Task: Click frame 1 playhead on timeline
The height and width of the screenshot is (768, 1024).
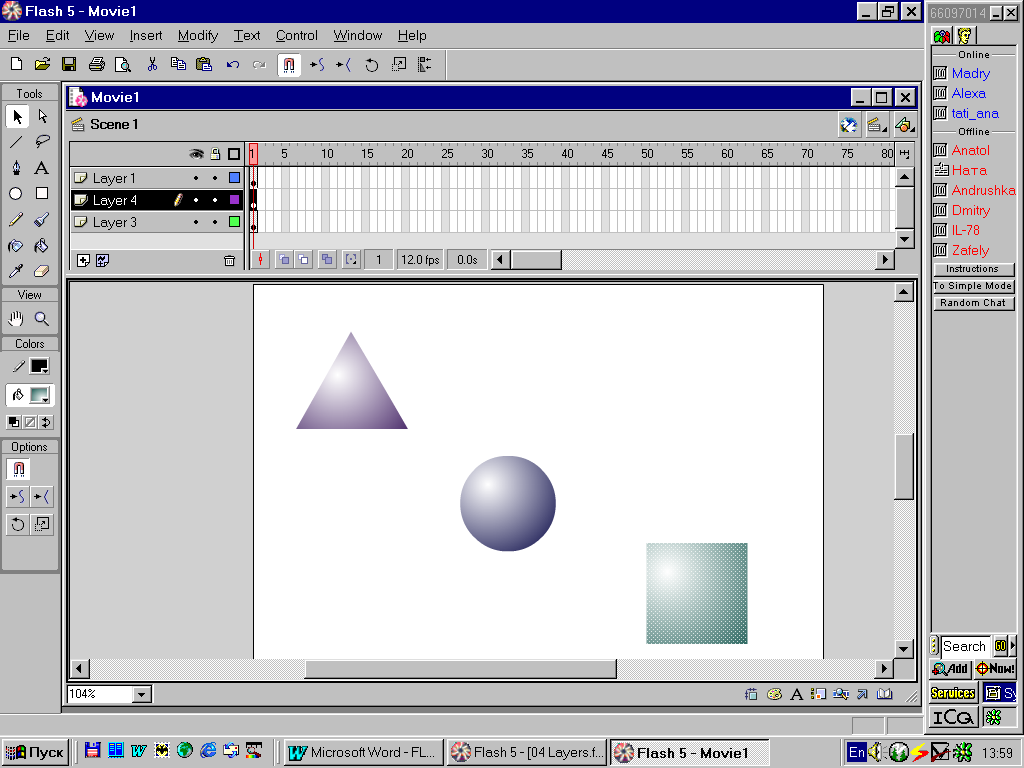Action: coord(253,154)
